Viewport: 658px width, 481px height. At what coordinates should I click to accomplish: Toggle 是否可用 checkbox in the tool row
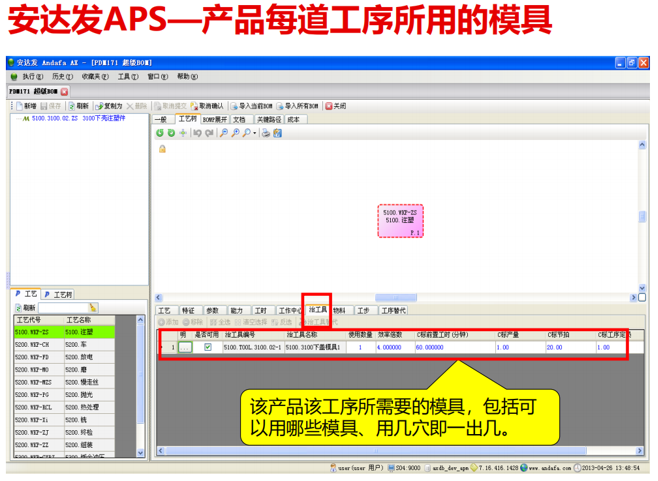pyautogui.click(x=207, y=347)
